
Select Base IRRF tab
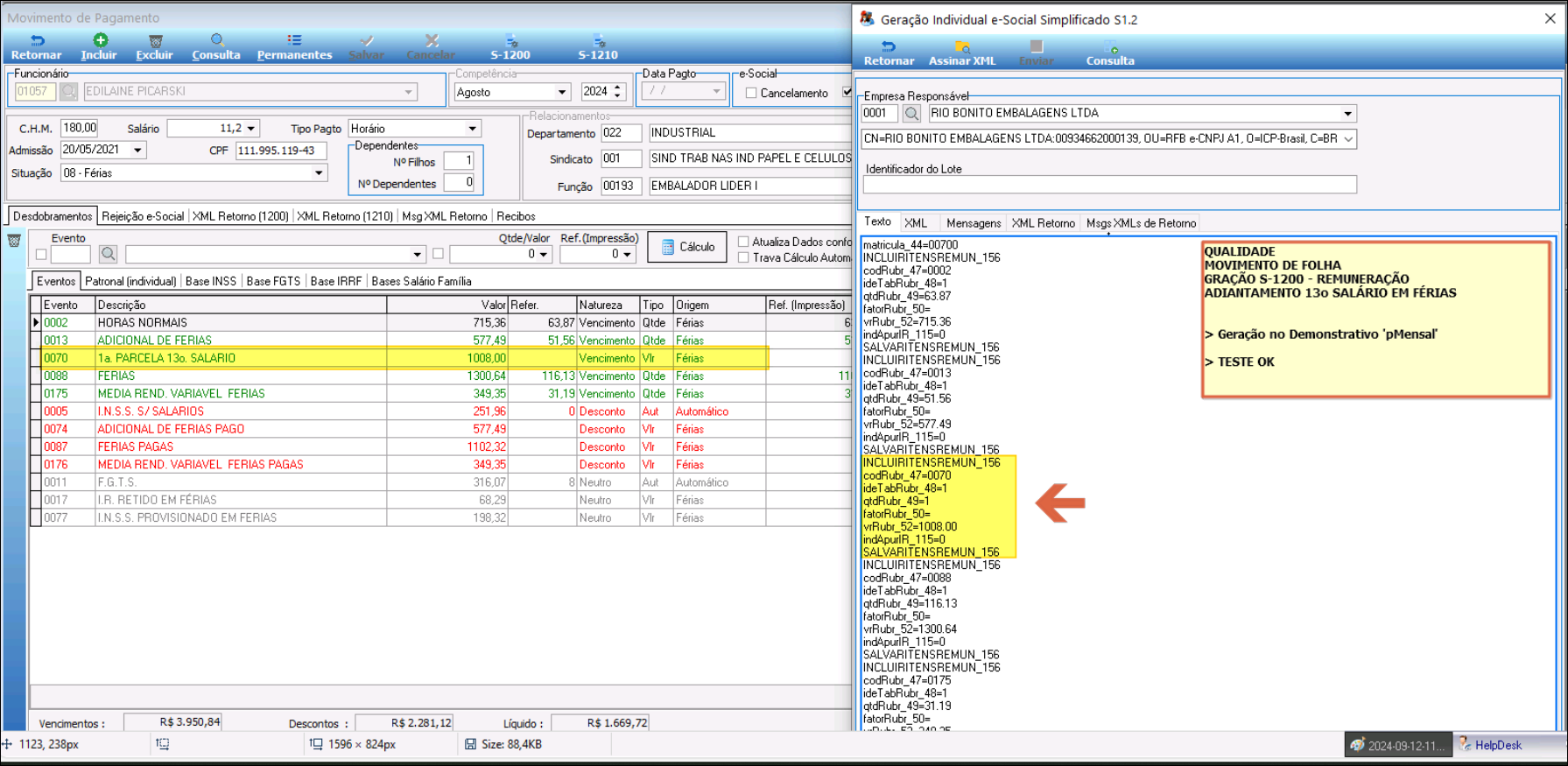tap(336, 281)
